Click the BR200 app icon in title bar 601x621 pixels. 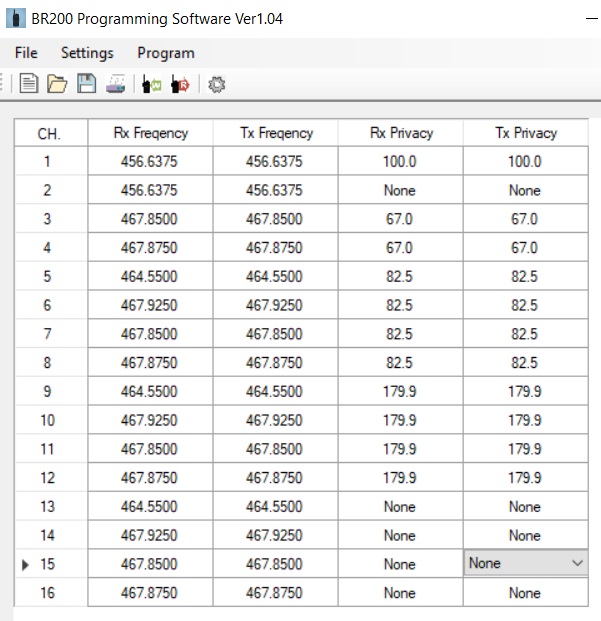[x=16, y=19]
